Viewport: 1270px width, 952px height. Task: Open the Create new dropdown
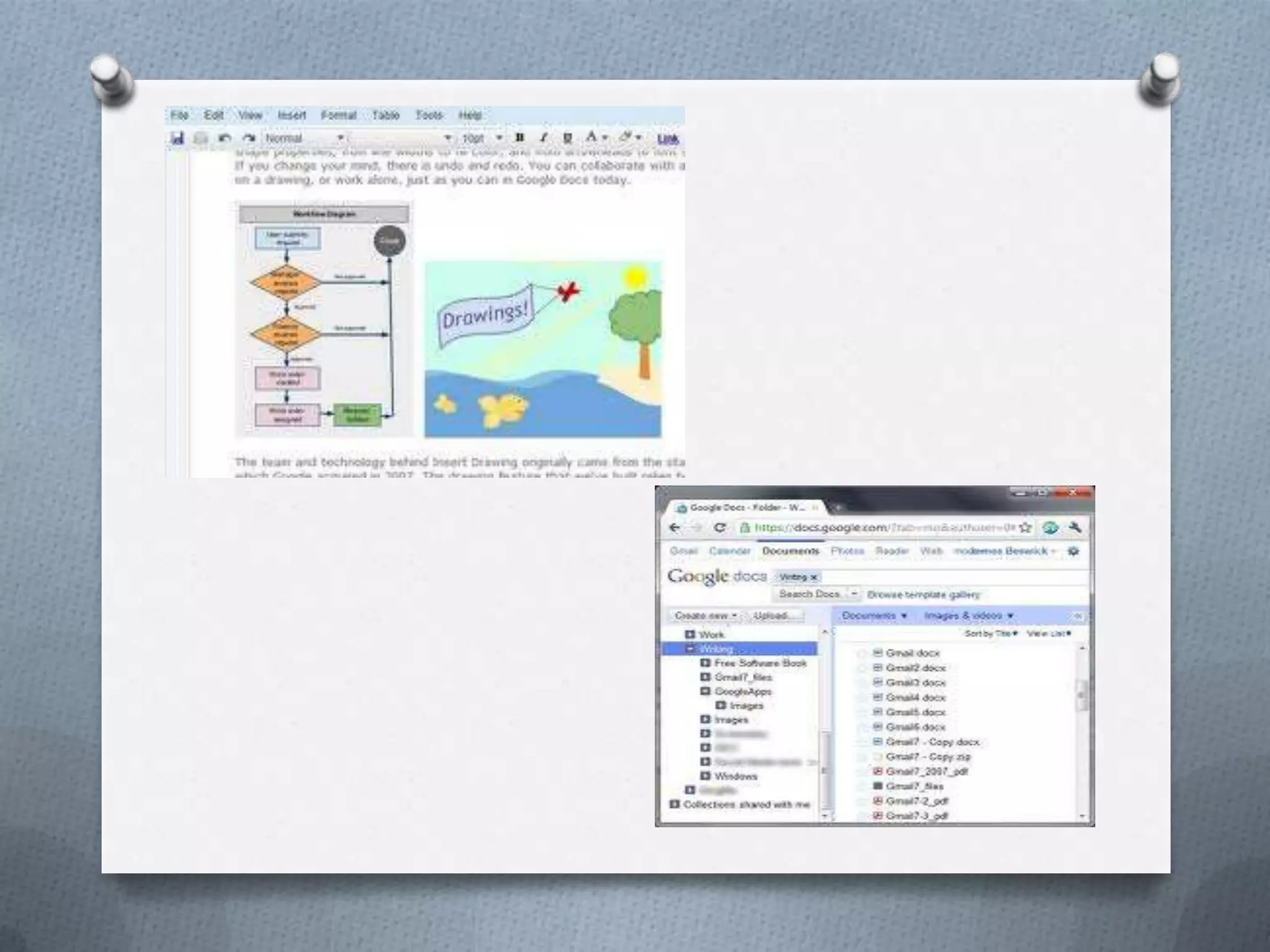click(705, 615)
